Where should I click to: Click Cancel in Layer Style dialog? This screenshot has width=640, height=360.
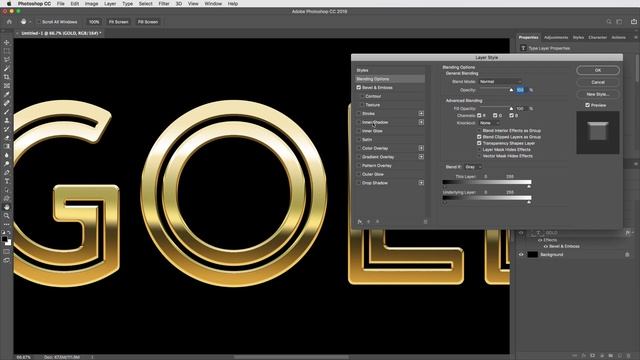coord(598,82)
